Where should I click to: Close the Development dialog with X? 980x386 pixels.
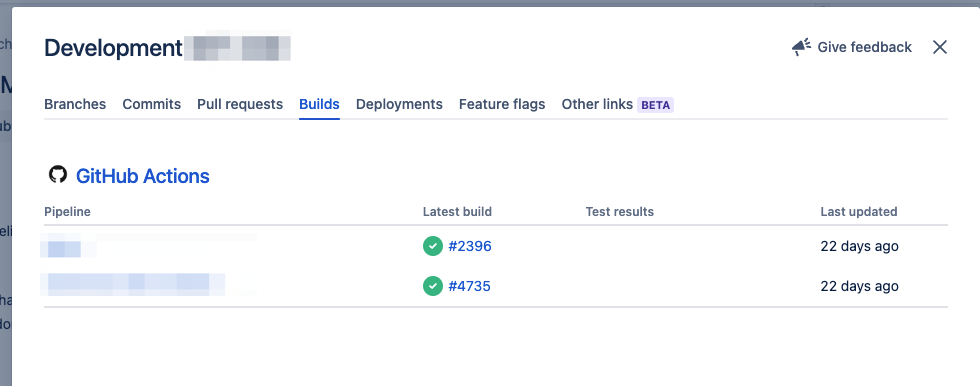pos(939,47)
